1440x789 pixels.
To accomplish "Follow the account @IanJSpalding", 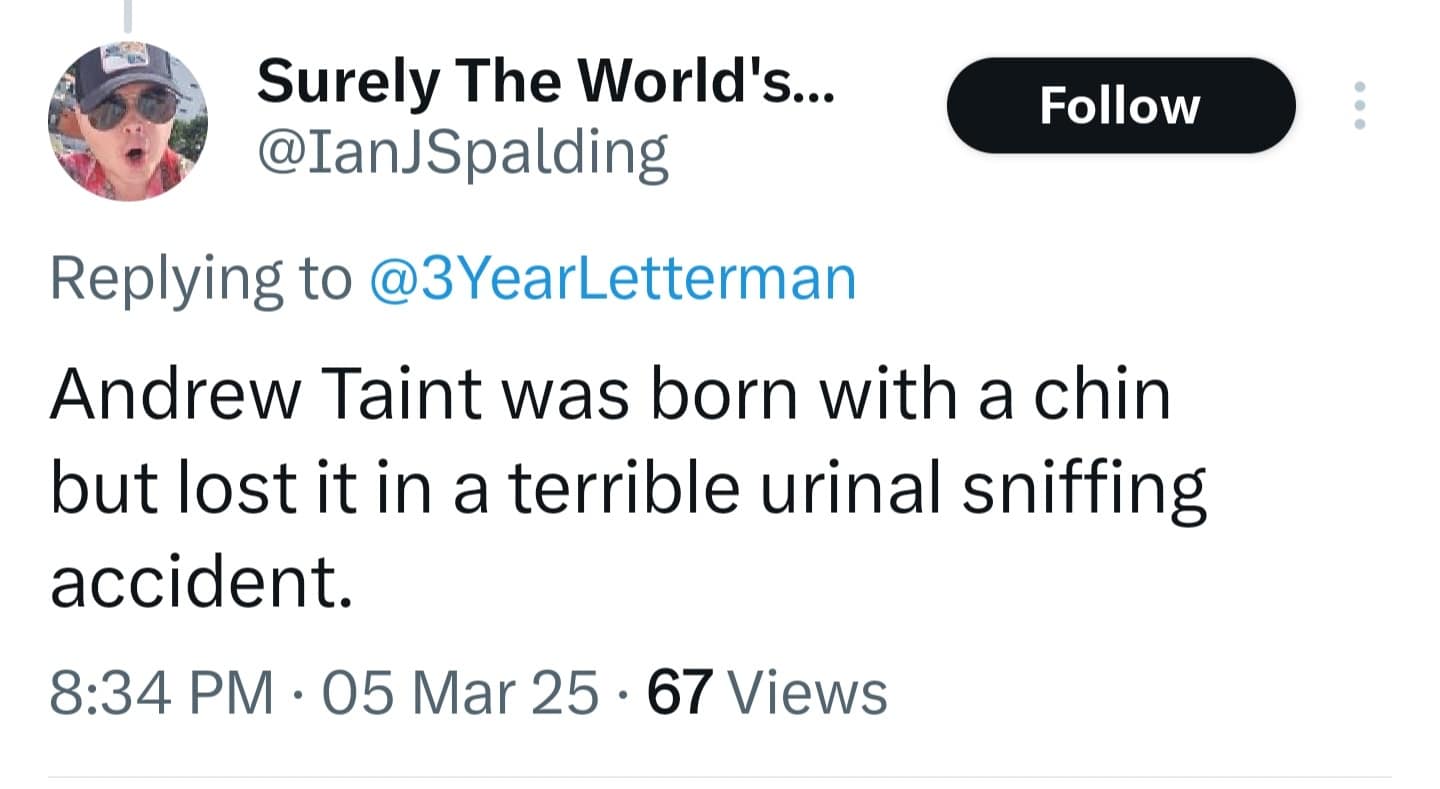I will click(1119, 105).
